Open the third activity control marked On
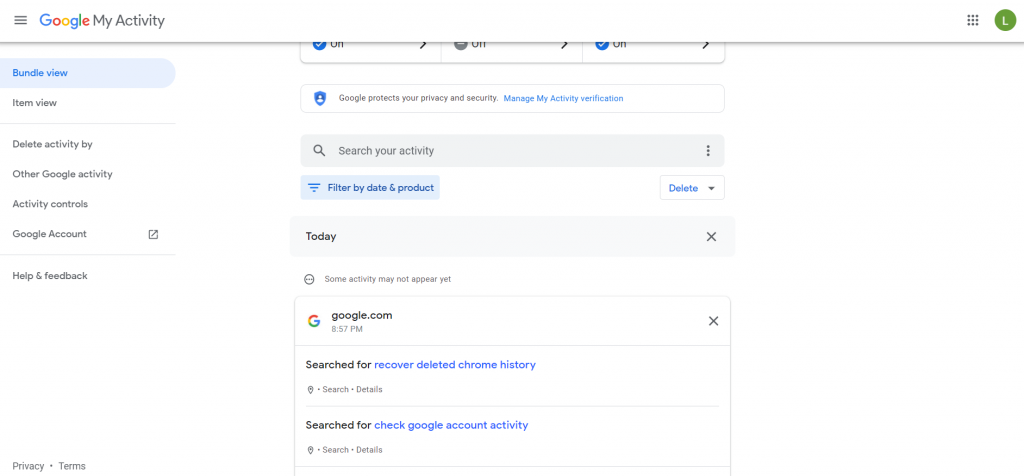Screen dimensions: 1024x476 [x=653, y=46]
